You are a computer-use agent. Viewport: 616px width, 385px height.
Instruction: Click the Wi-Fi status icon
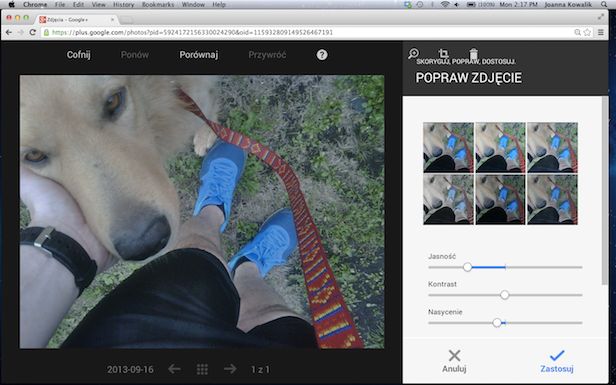445,4
